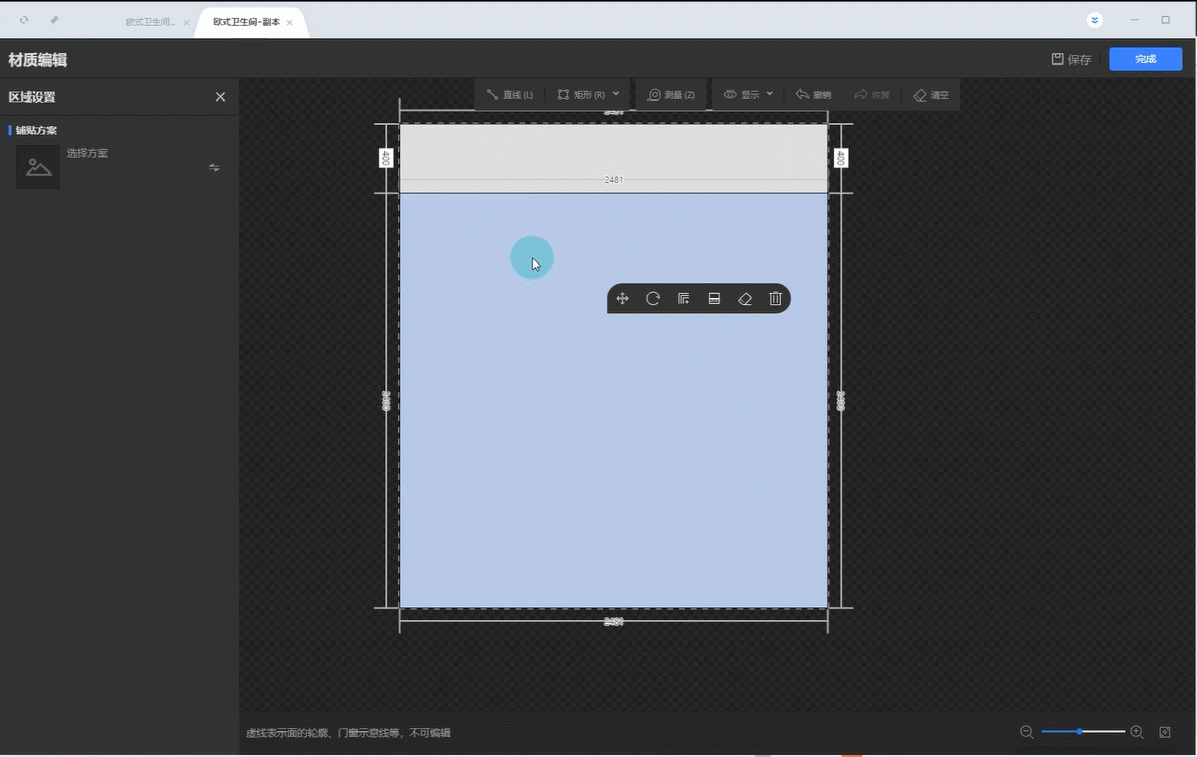Image resolution: width=1197 pixels, height=757 pixels.
Task: Click the swap arrows icon beside 选择方案
Action: point(214,167)
